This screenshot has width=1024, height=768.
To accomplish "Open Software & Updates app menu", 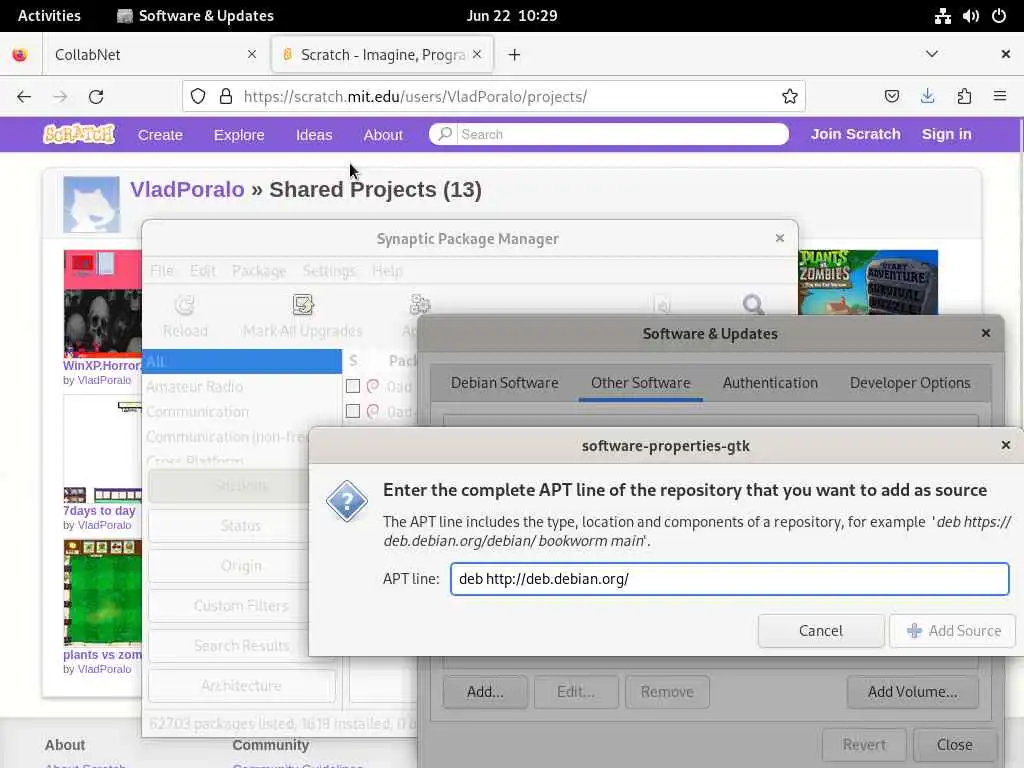I will click(195, 16).
